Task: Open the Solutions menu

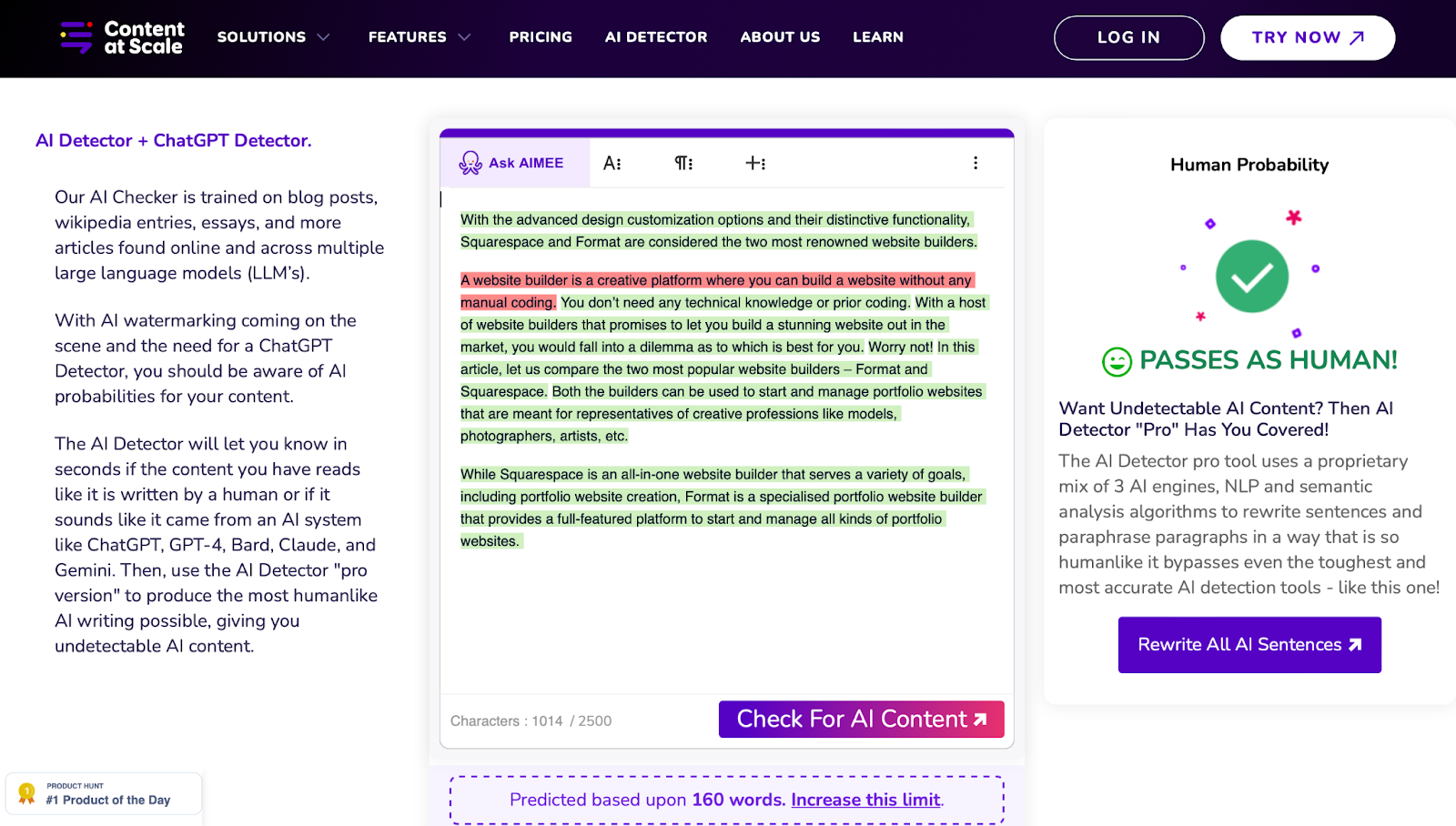Action: tap(261, 37)
